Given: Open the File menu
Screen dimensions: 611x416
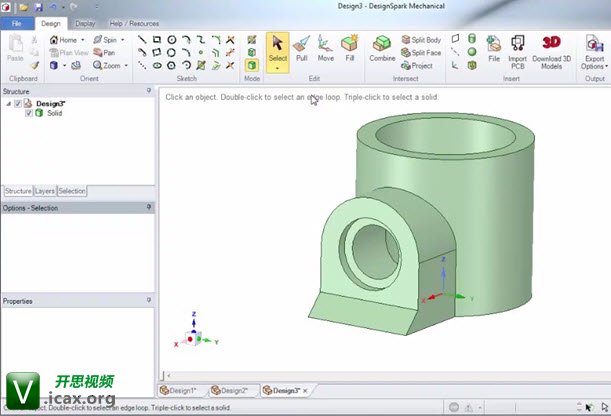Looking at the screenshot, I should (17, 22).
